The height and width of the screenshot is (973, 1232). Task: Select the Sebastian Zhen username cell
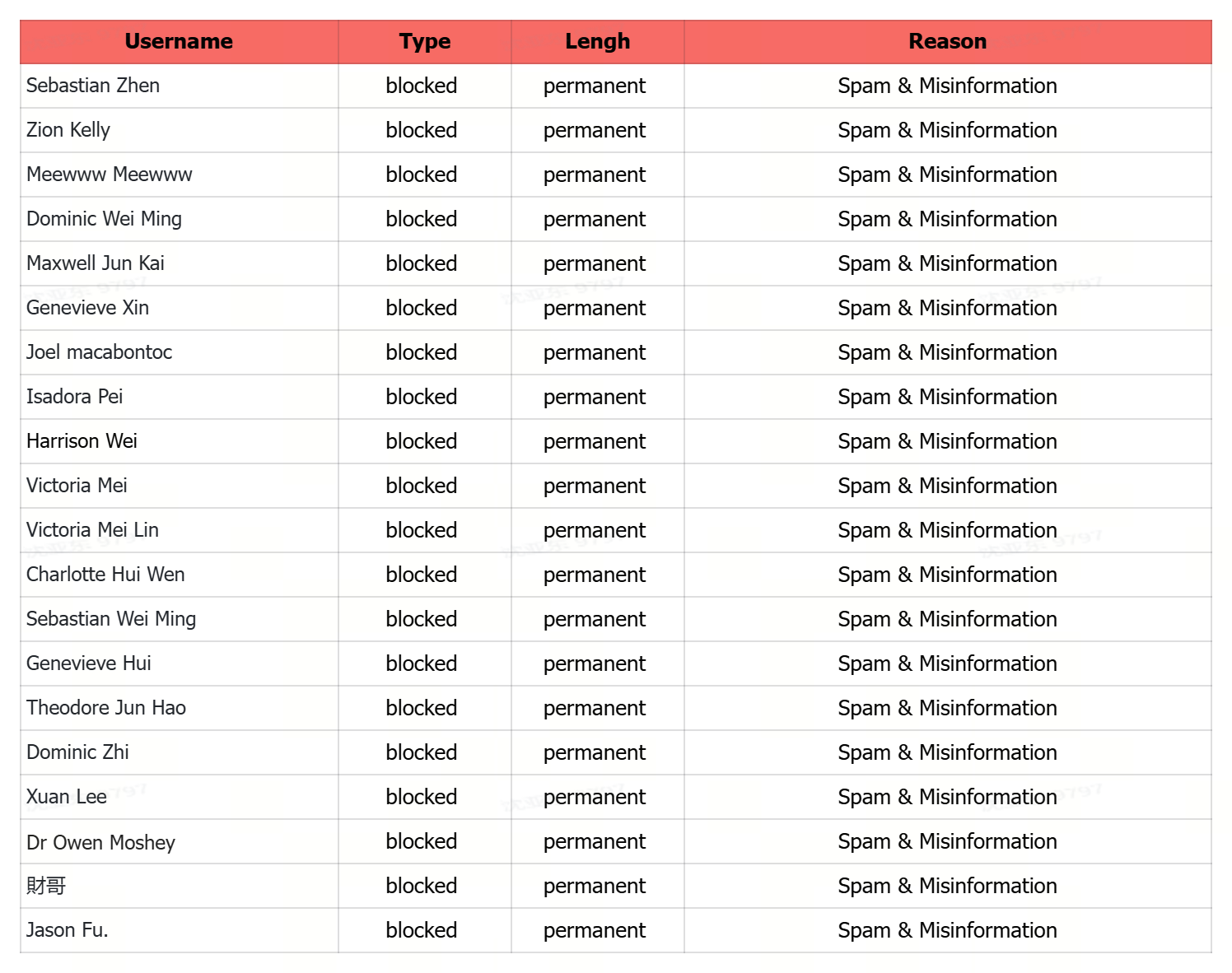click(x=93, y=86)
